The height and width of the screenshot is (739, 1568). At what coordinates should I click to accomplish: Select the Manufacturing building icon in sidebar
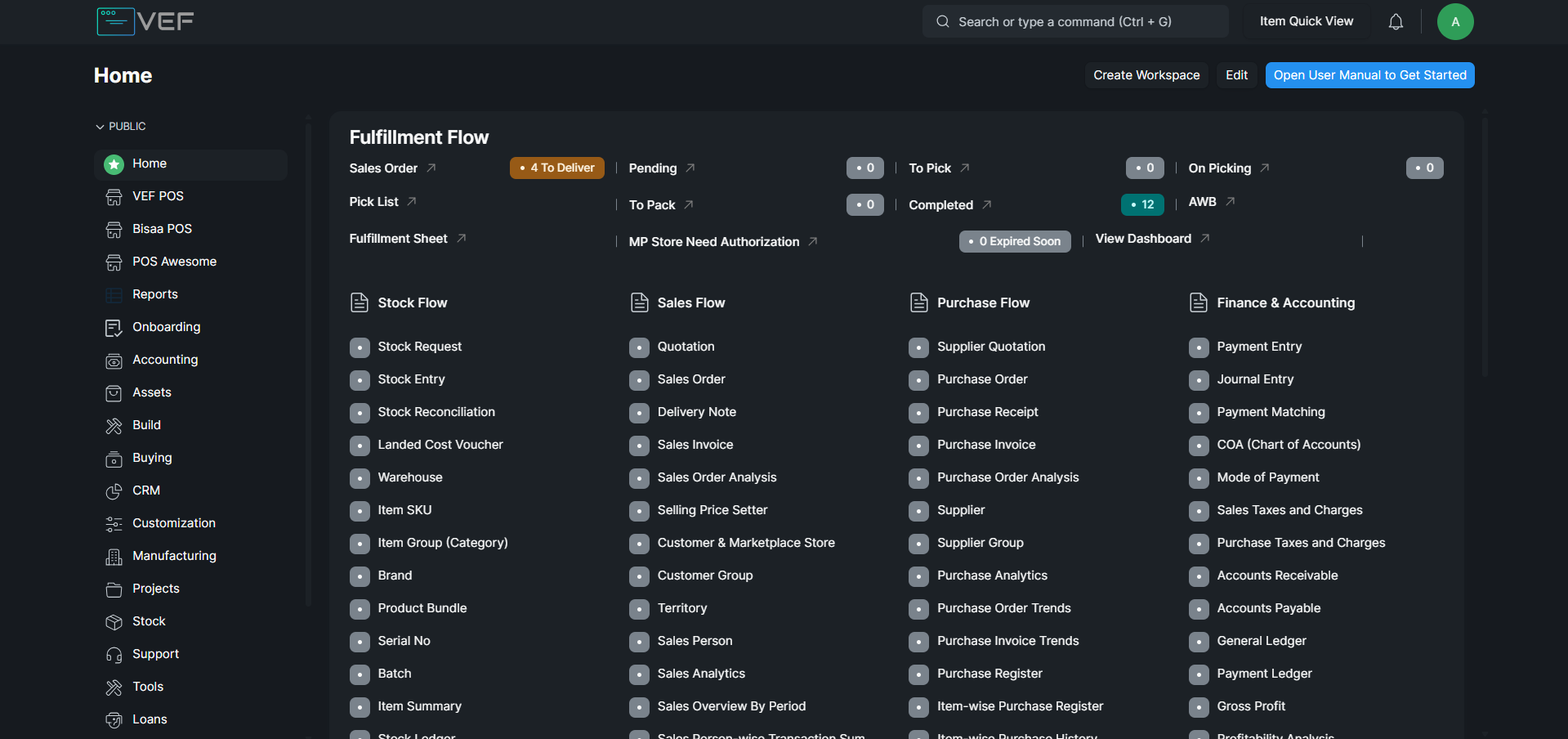pos(114,557)
